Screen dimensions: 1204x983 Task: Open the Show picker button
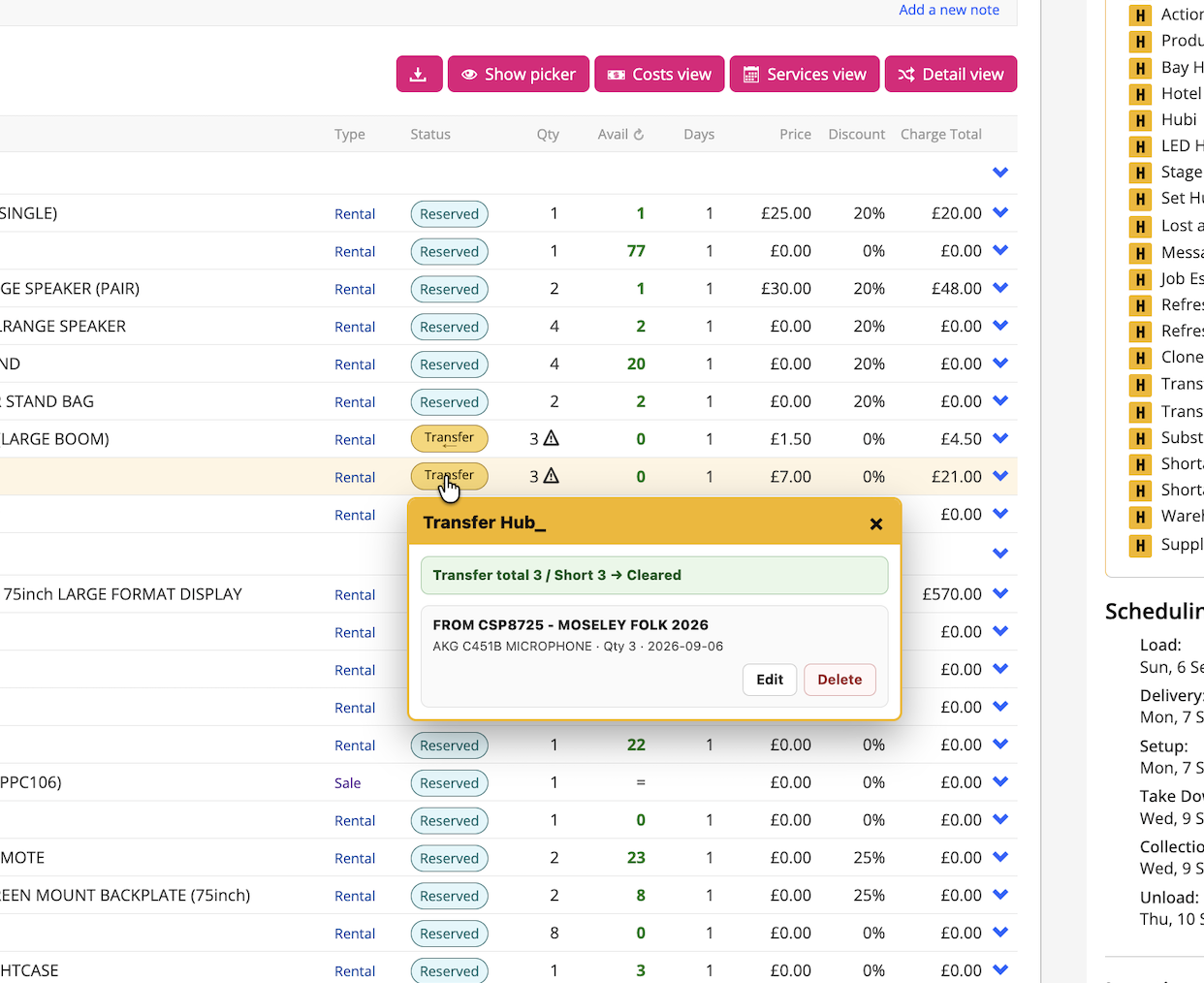519,75
